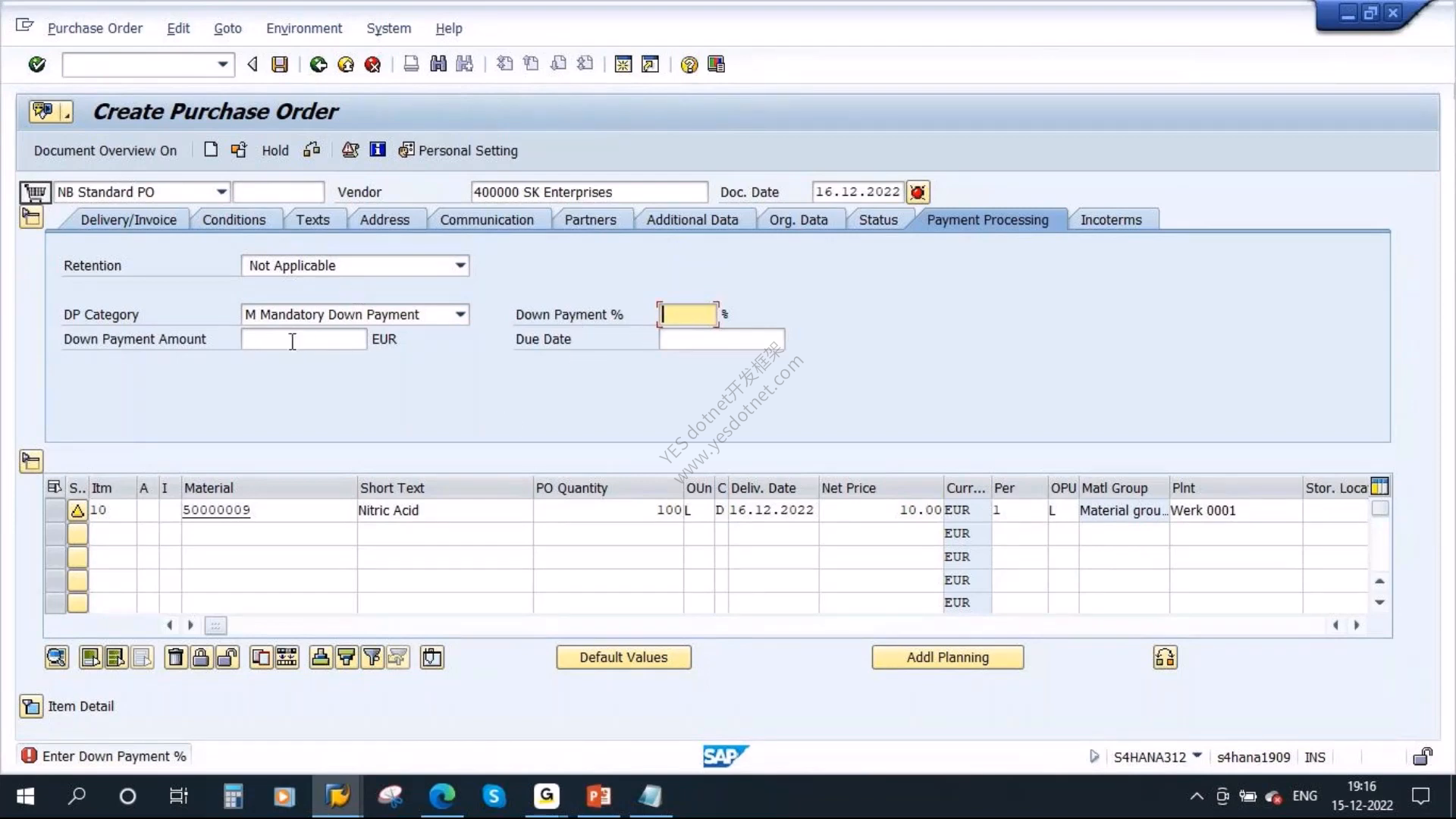Image resolution: width=1456 pixels, height=819 pixels.
Task: Click the Messages icon beside Print Preview
Action: (x=350, y=149)
